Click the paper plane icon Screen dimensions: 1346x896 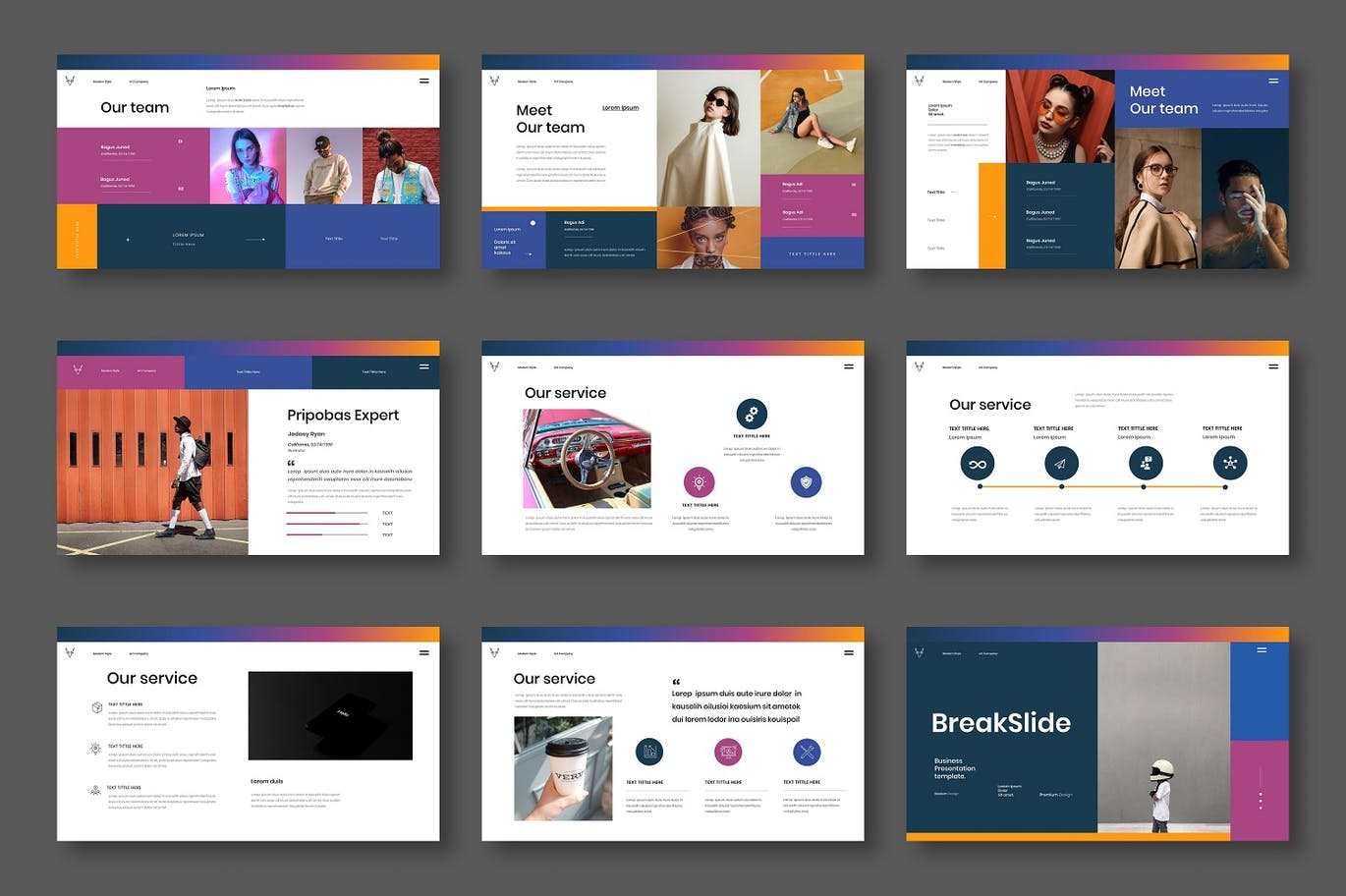tap(1060, 464)
